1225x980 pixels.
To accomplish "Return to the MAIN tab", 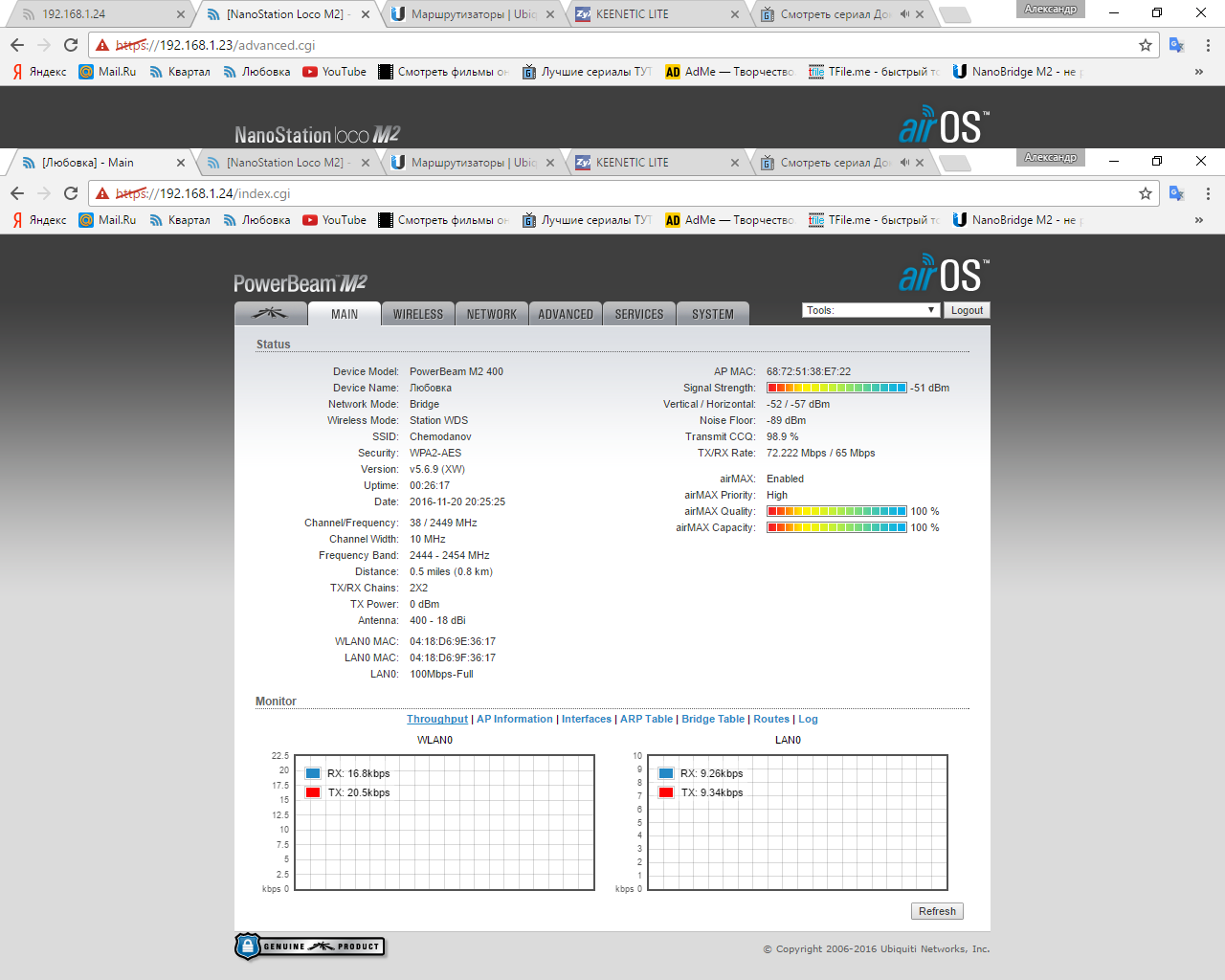I will (x=345, y=314).
